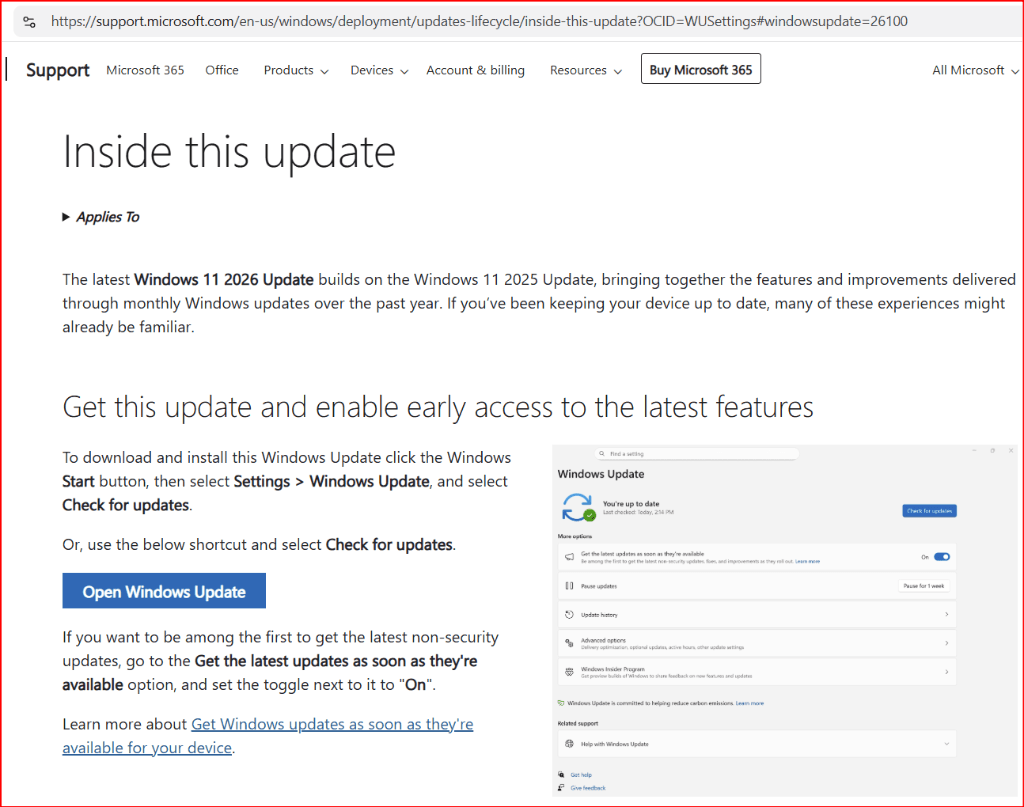
Task: Click 'Check for updates' button in screenshot
Action: click(929, 511)
